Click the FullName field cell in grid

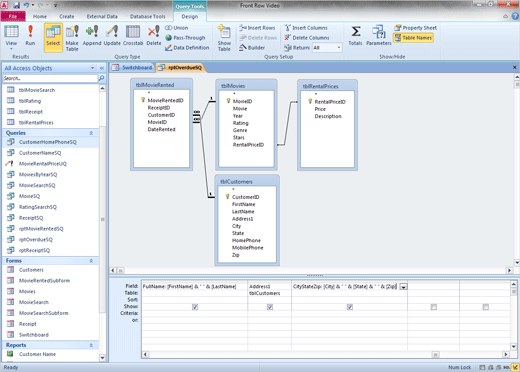click(x=194, y=287)
